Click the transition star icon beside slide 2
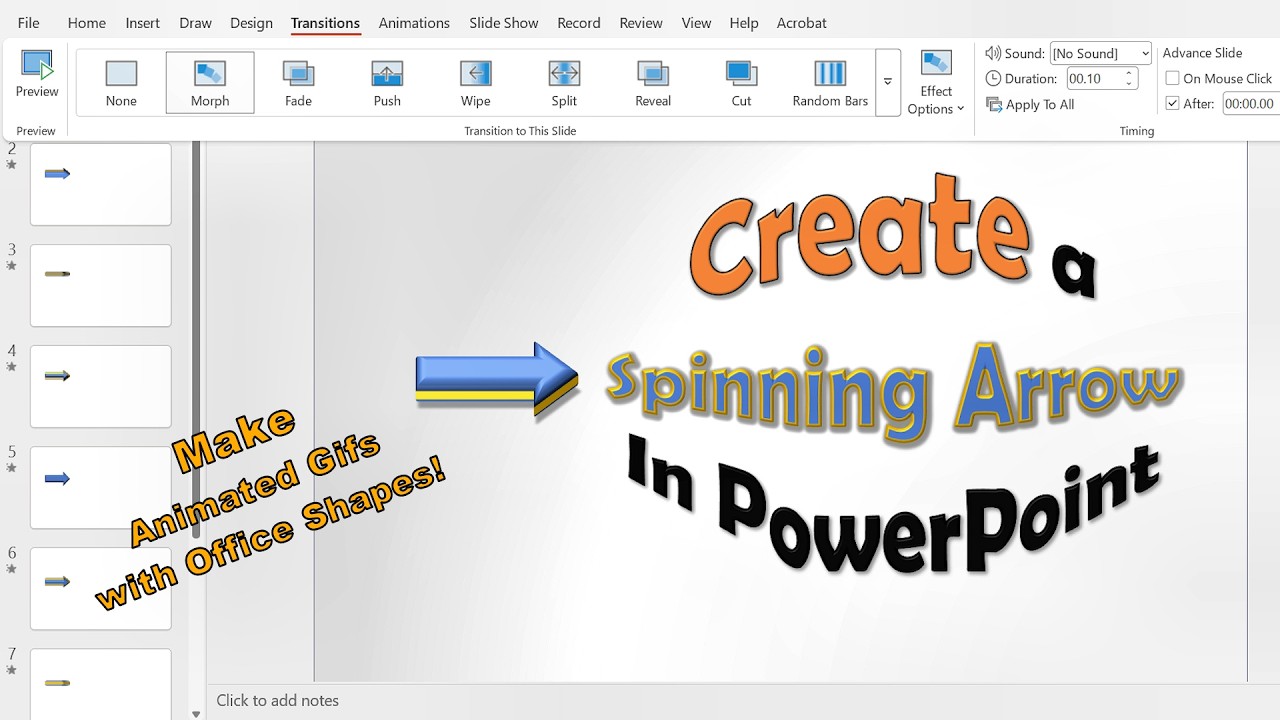1280x720 pixels. (12, 164)
